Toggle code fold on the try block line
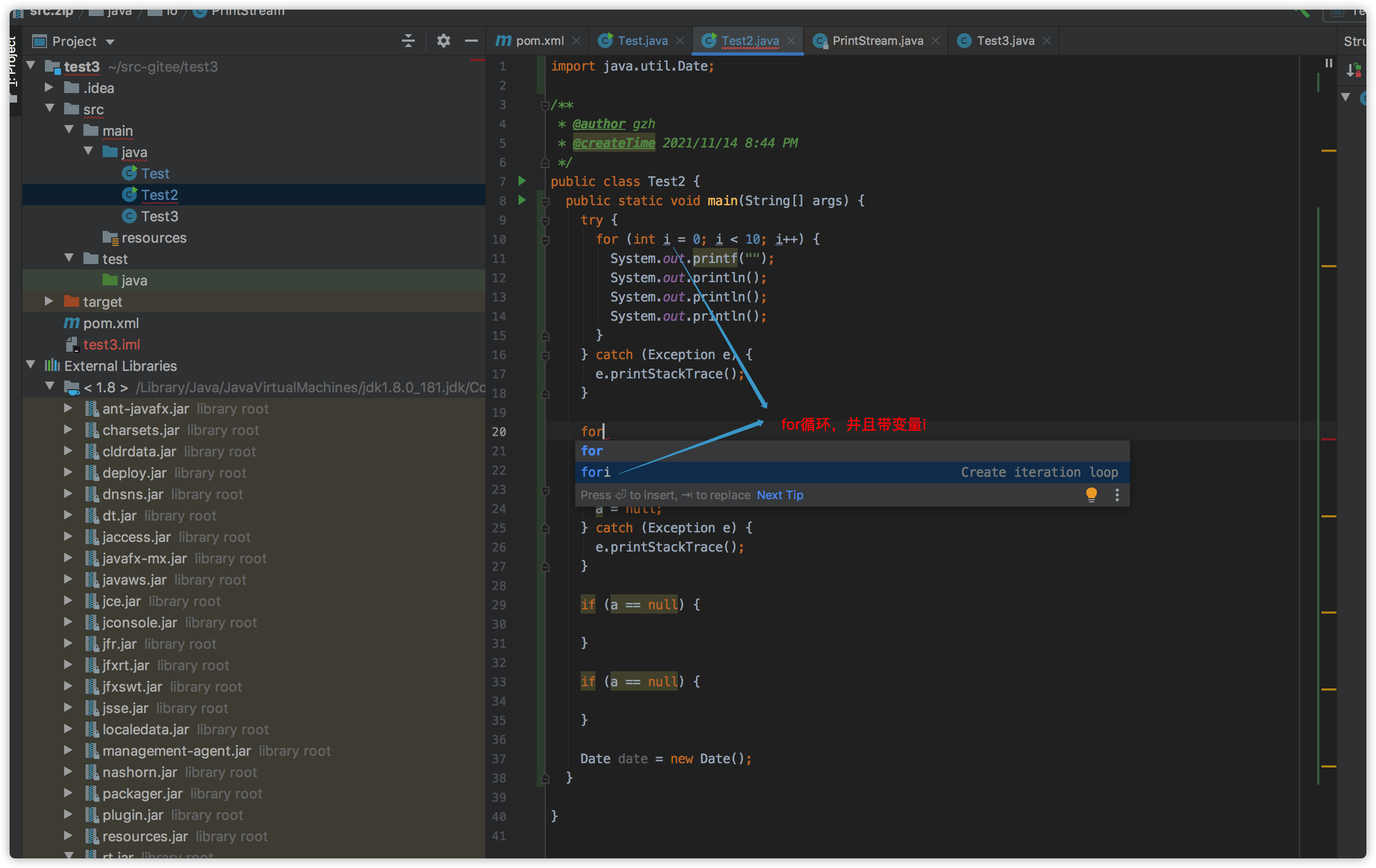This screenshot has width=1376, height=868. point(545,221)
